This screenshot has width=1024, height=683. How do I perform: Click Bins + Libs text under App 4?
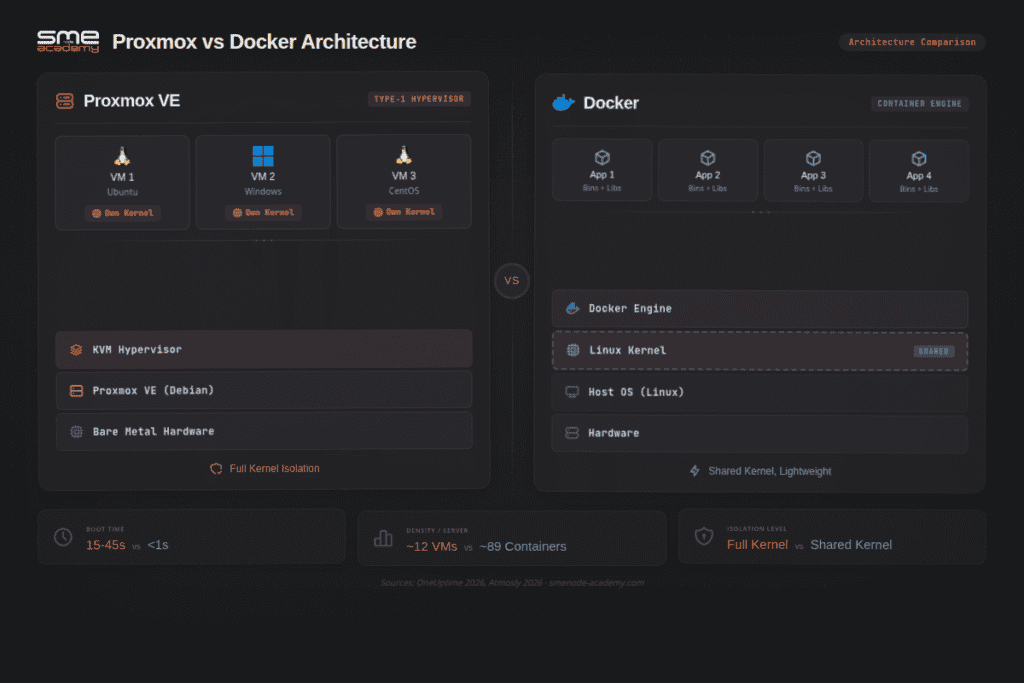(x=919, y=189)
